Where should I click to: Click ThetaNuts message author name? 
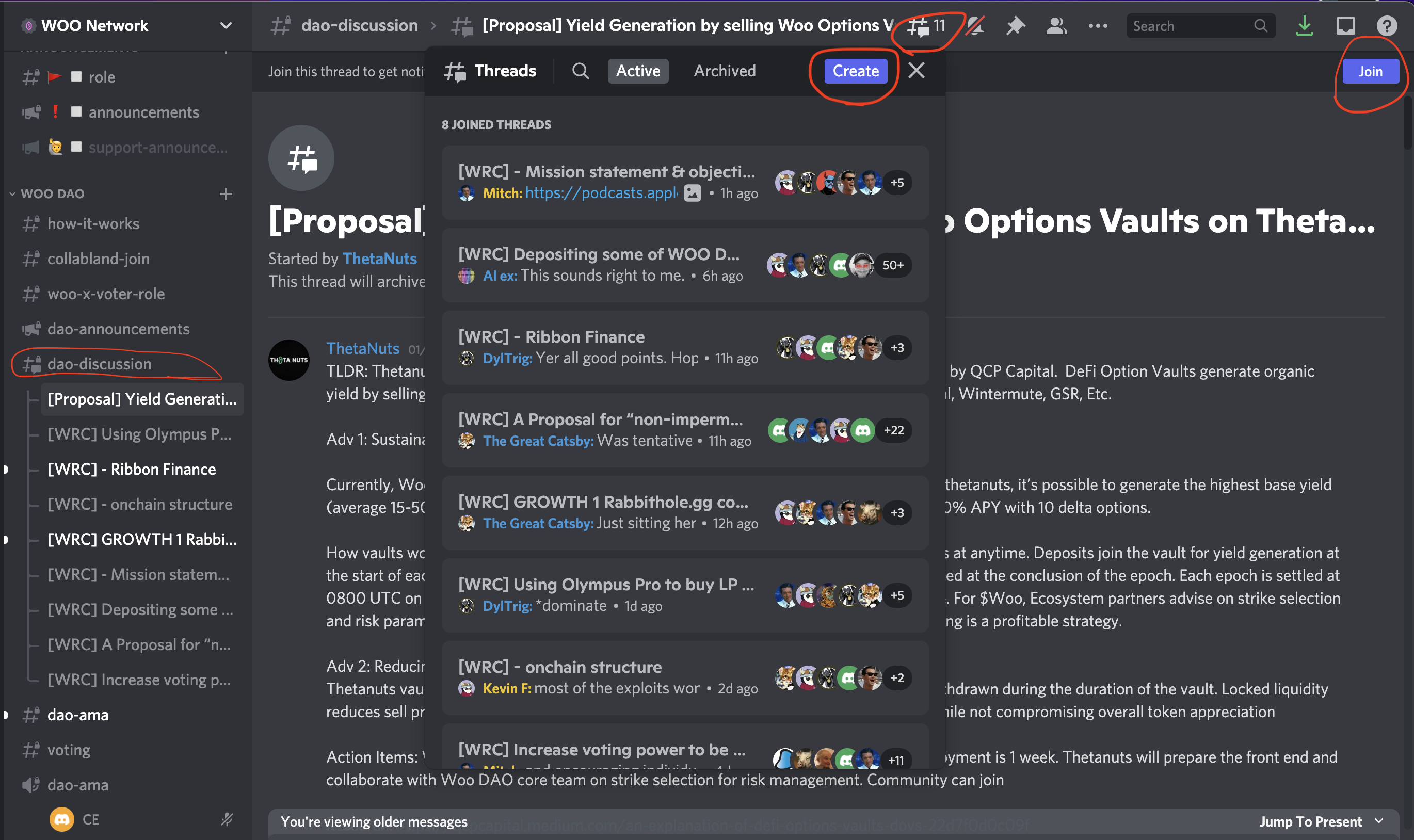click(x=363, y=348)
